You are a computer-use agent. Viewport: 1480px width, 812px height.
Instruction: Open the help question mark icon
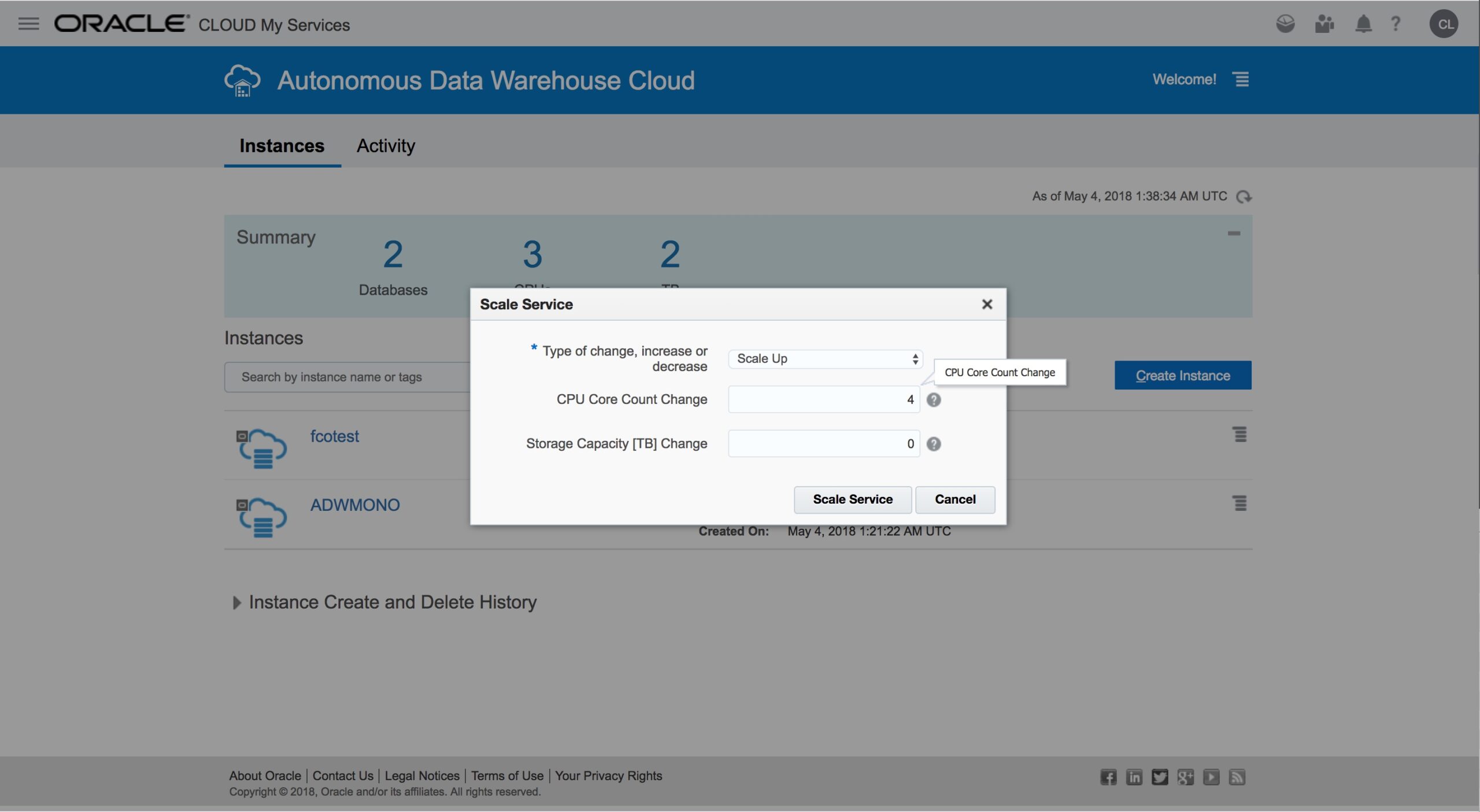coord(1396,24)
